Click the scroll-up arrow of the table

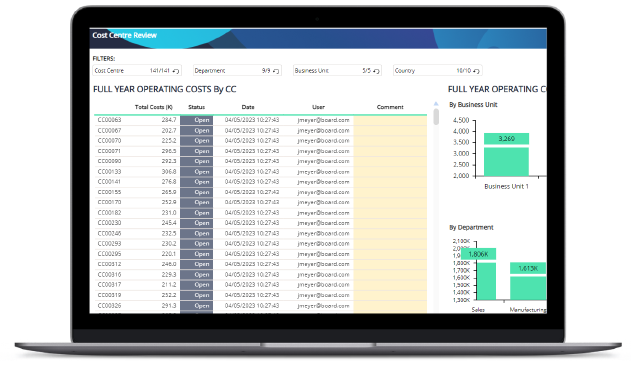436,104
